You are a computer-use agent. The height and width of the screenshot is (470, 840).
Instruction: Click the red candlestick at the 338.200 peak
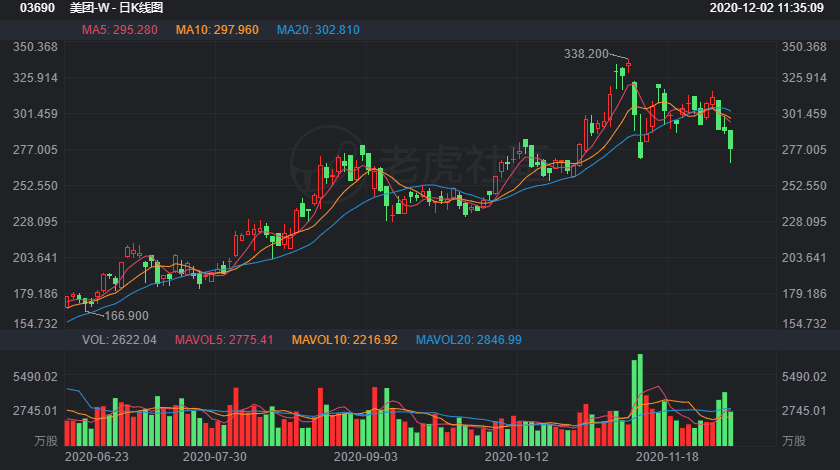[x=628, y=65]
